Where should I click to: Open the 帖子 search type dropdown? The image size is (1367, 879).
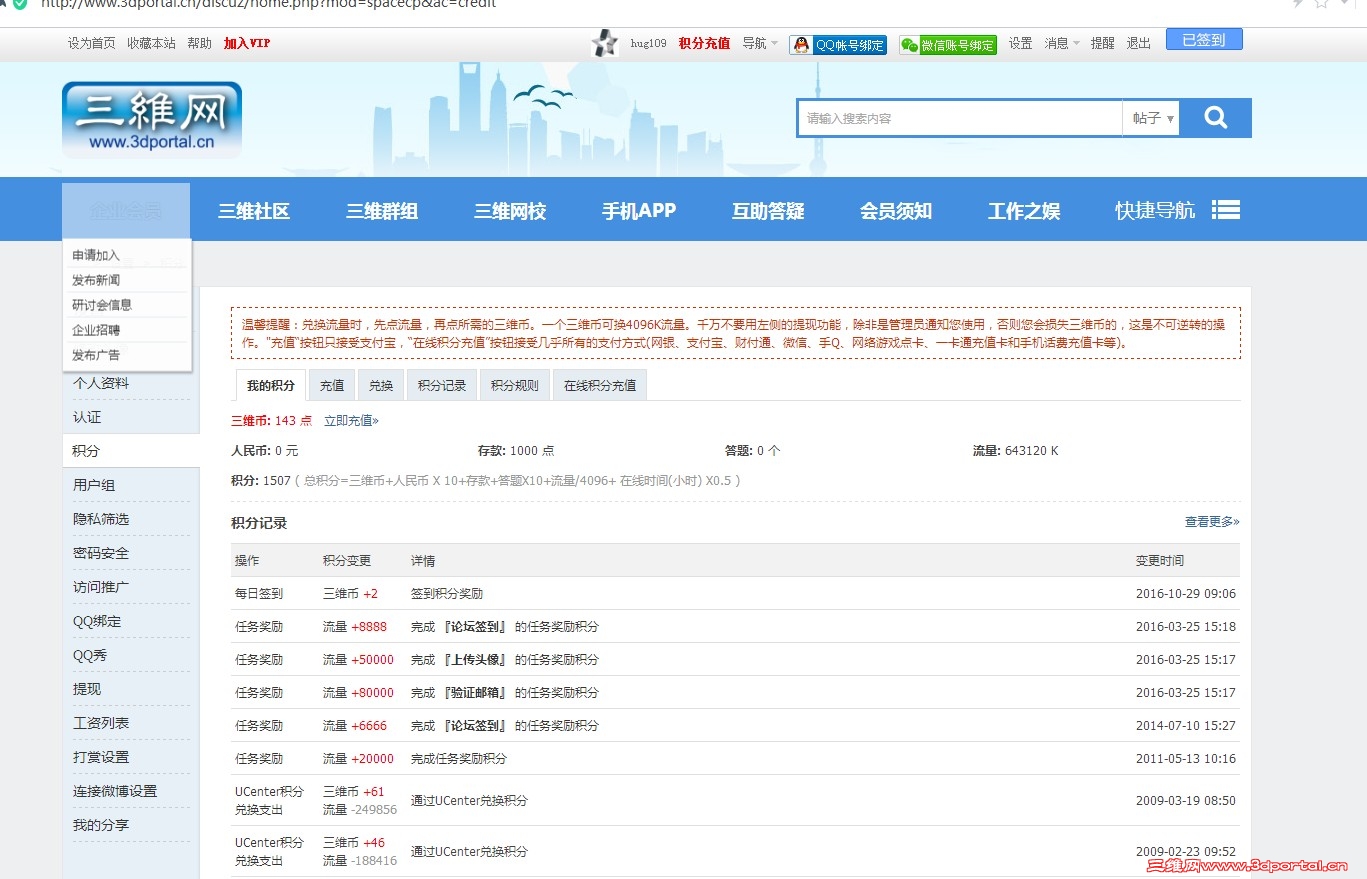click(1152, 118)
